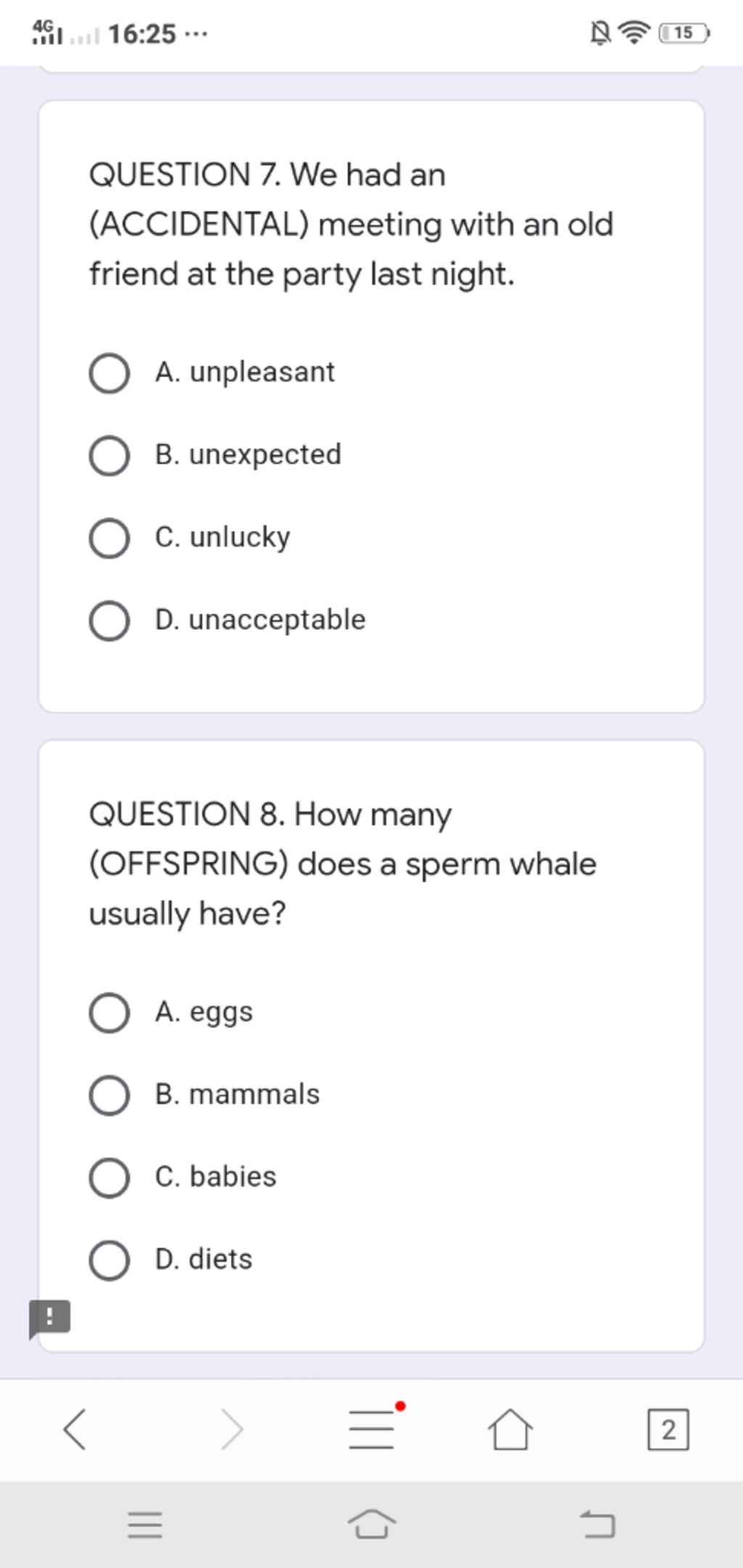This screenshot has height=1568, width=743.
Task: Go to the browser home page icon
Action: [510, 1429]
